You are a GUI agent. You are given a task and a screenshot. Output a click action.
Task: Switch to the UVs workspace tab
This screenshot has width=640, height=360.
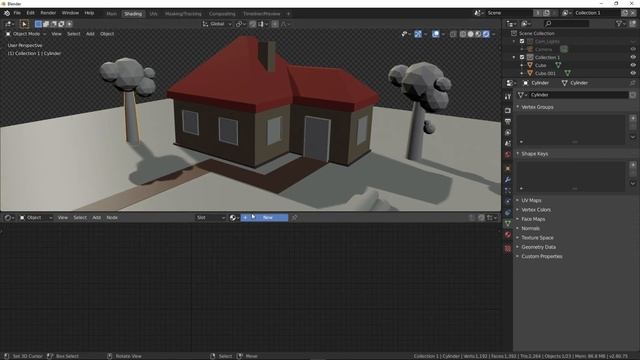pyautogui.click(x=153, y=14)
